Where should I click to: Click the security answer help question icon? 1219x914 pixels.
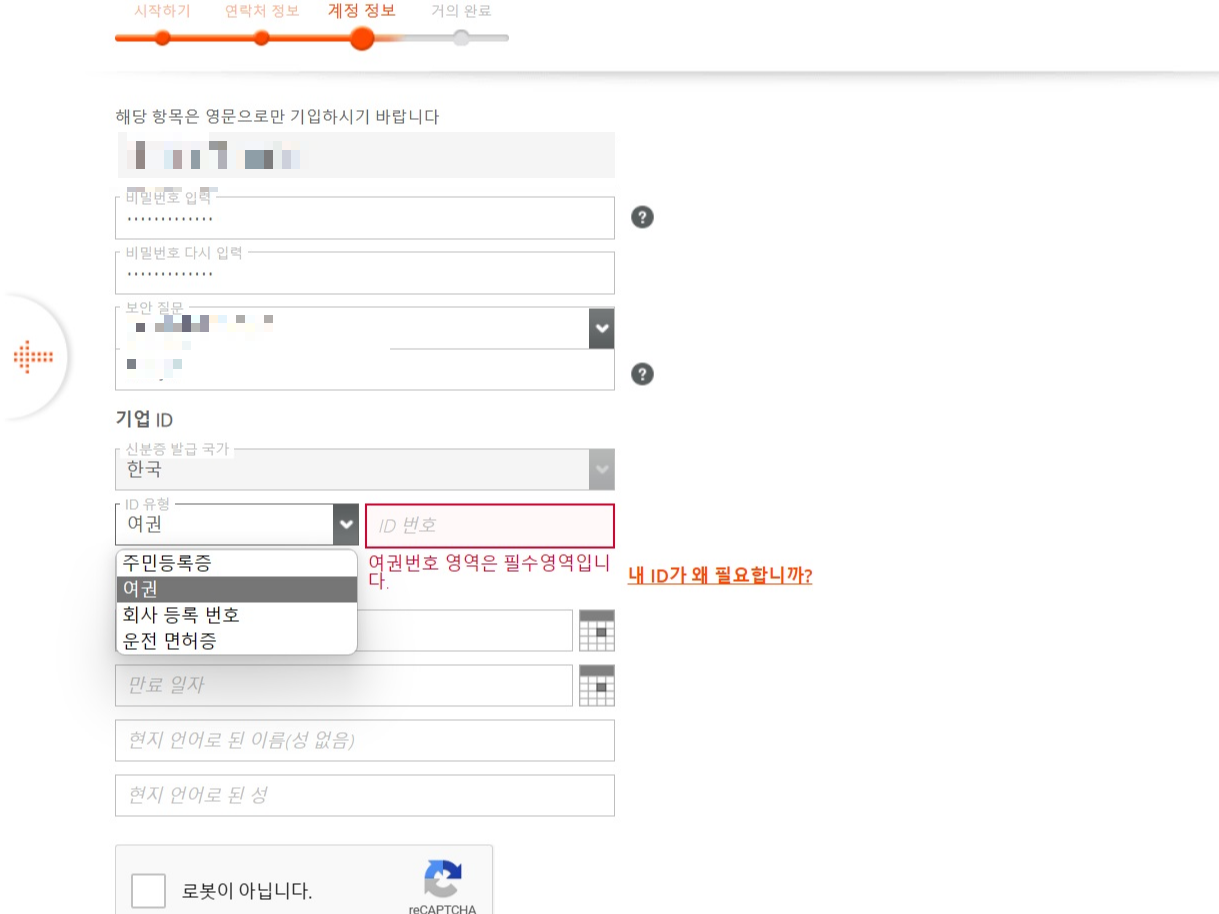[x=642, y=374]
